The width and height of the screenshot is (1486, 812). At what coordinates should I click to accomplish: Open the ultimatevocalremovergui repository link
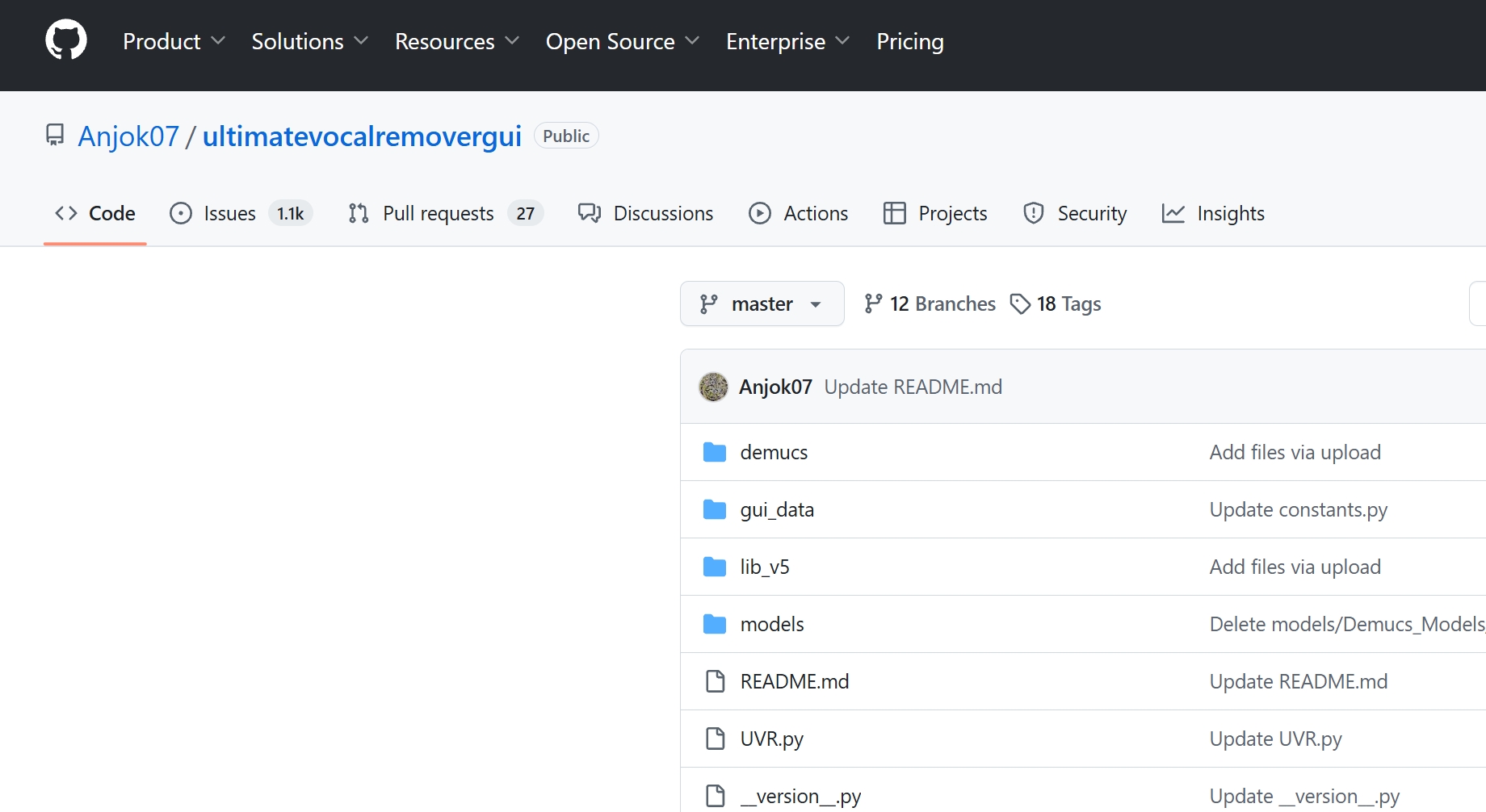pos(362,136)
